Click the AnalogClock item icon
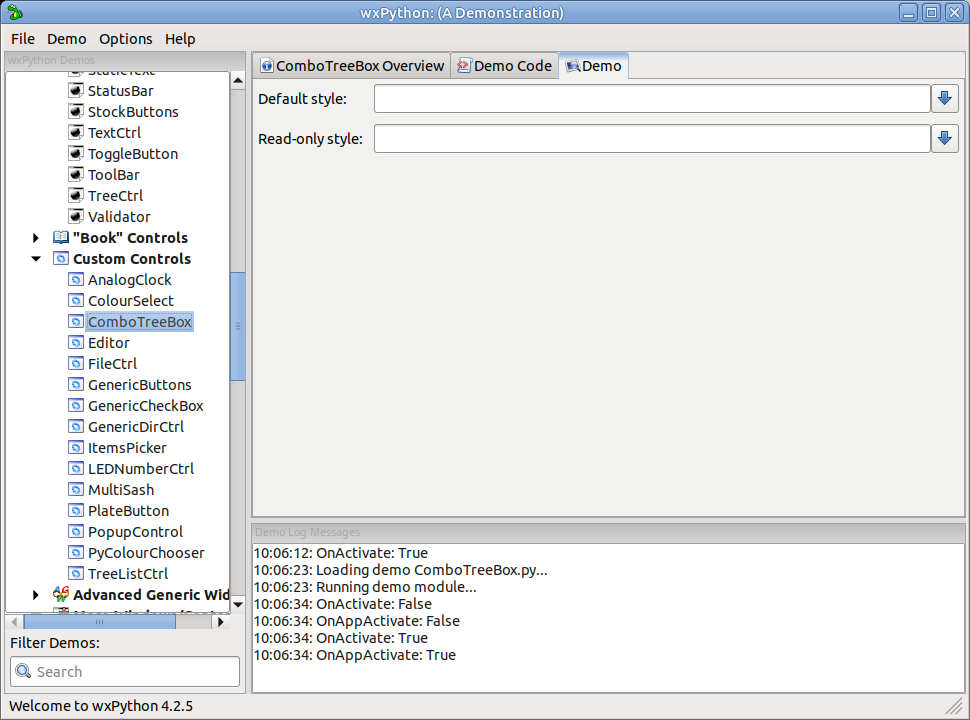The image size is (970, 720). 75,280
